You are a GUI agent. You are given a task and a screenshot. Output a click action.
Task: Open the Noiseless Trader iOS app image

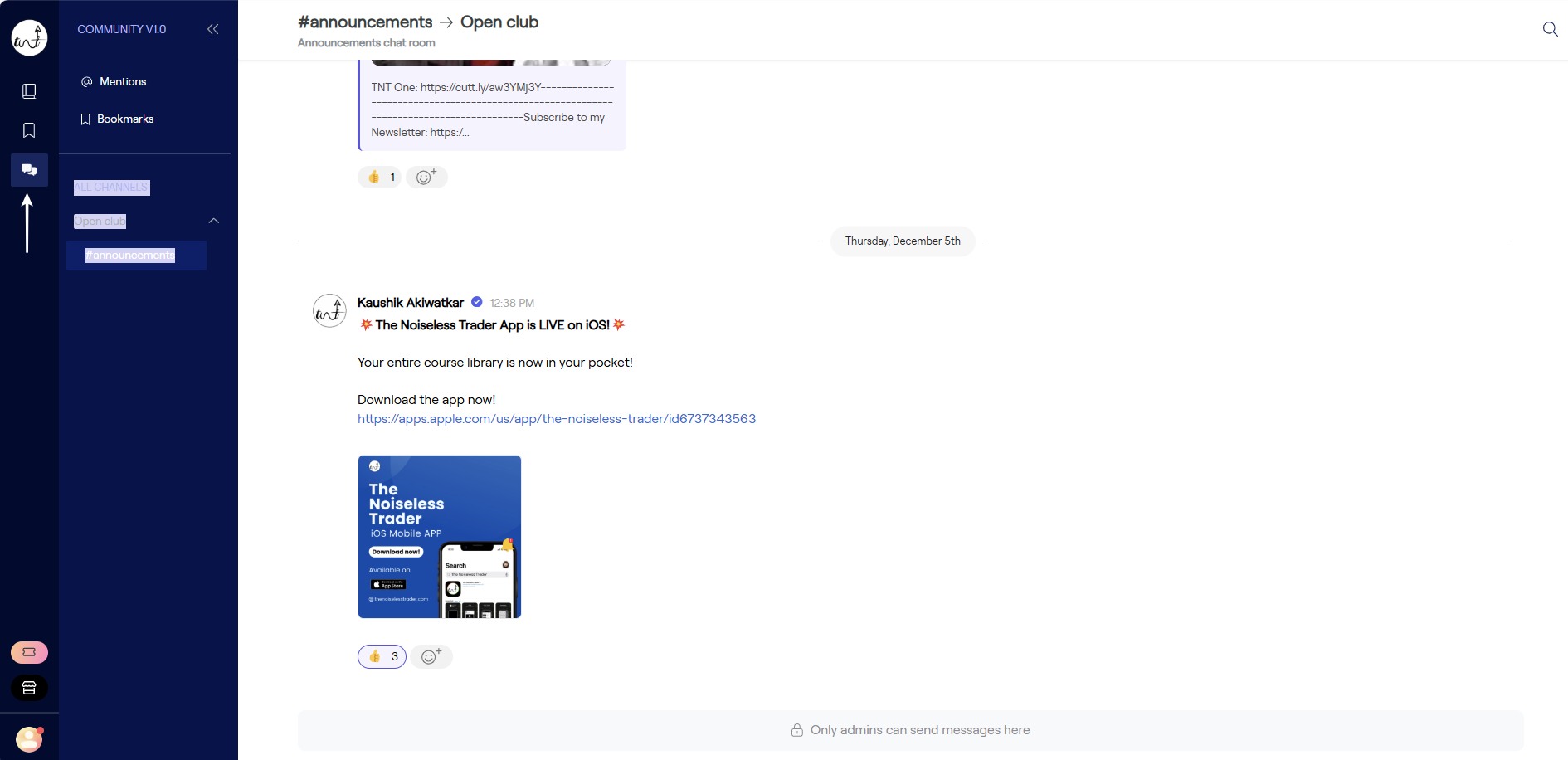(x=440, y=537)
